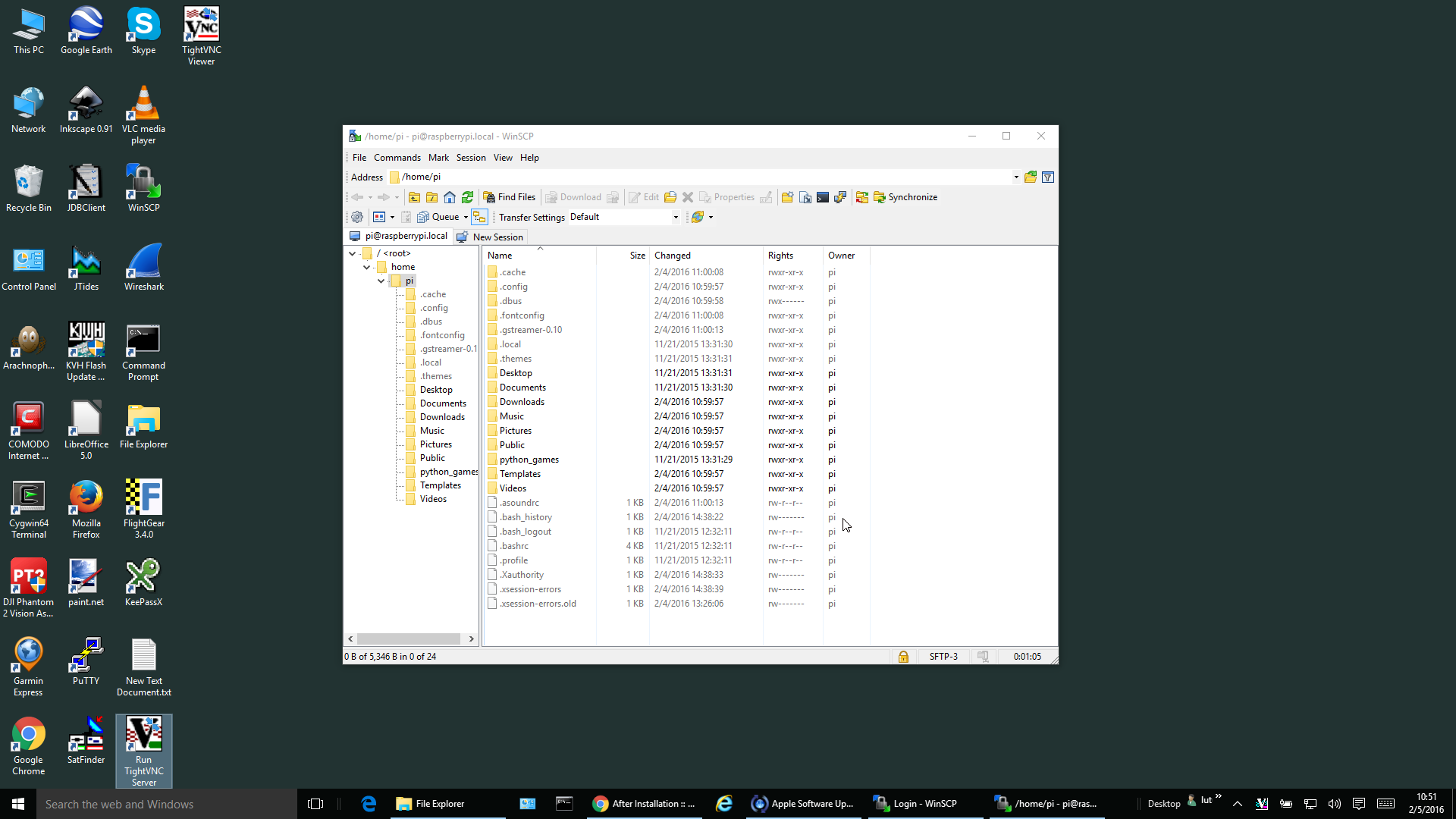This screenshot has height=819, width=1456.
Task: Collapse the home folder in tree
Action: coord(367,268)
